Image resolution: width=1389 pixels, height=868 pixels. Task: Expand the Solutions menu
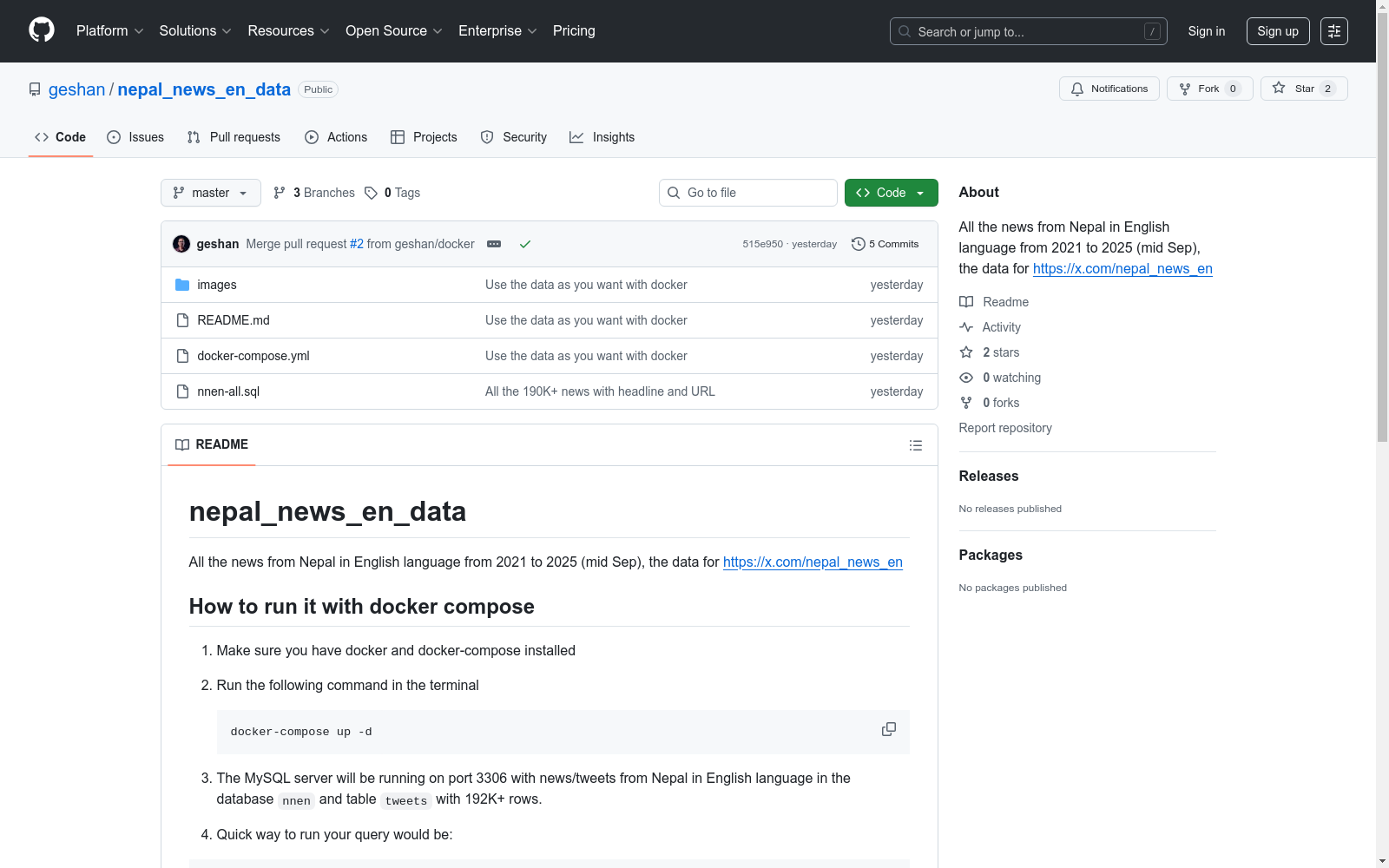click(195, 31)
